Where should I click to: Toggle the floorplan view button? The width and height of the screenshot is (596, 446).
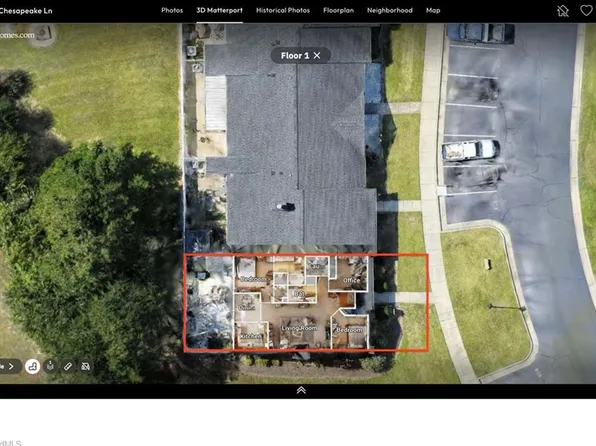(x=33, y=367)
